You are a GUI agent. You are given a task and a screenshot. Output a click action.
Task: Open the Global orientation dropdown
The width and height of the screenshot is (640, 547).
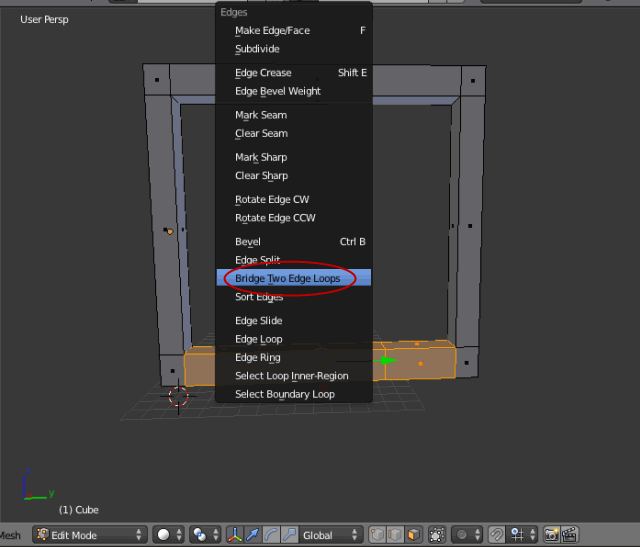point(331,535)
